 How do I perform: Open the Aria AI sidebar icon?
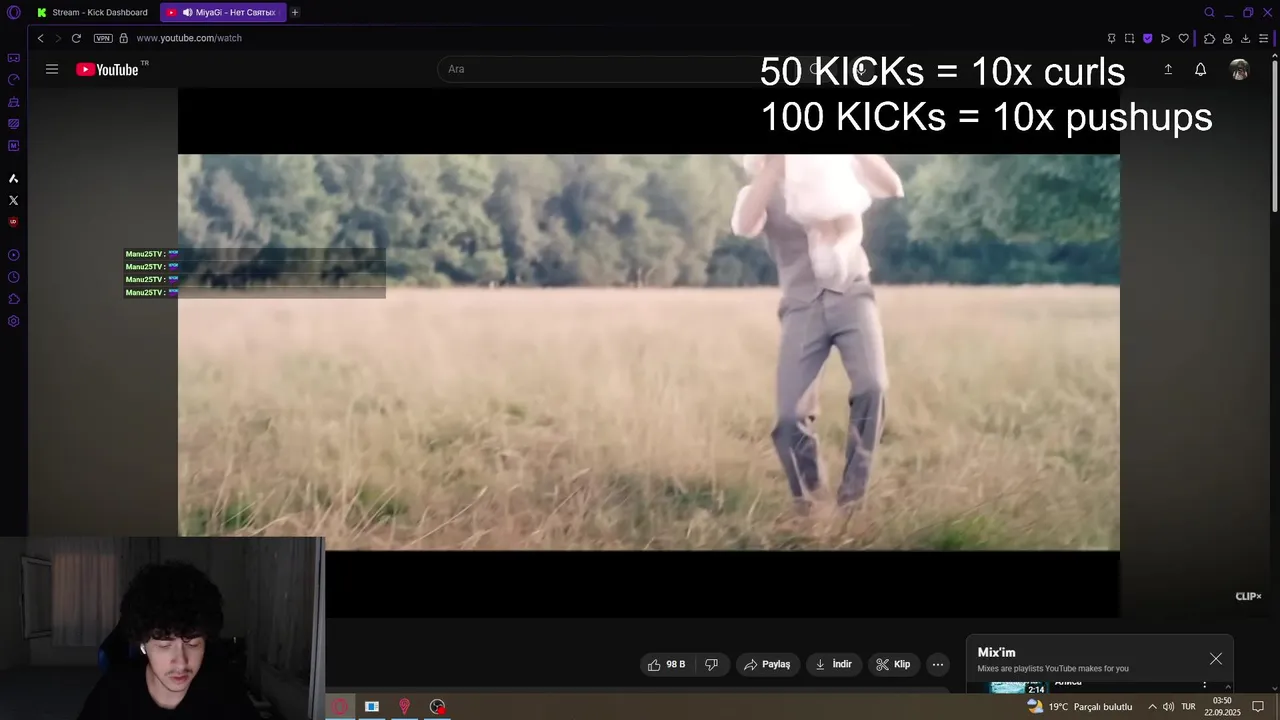(x=13, y=179)
